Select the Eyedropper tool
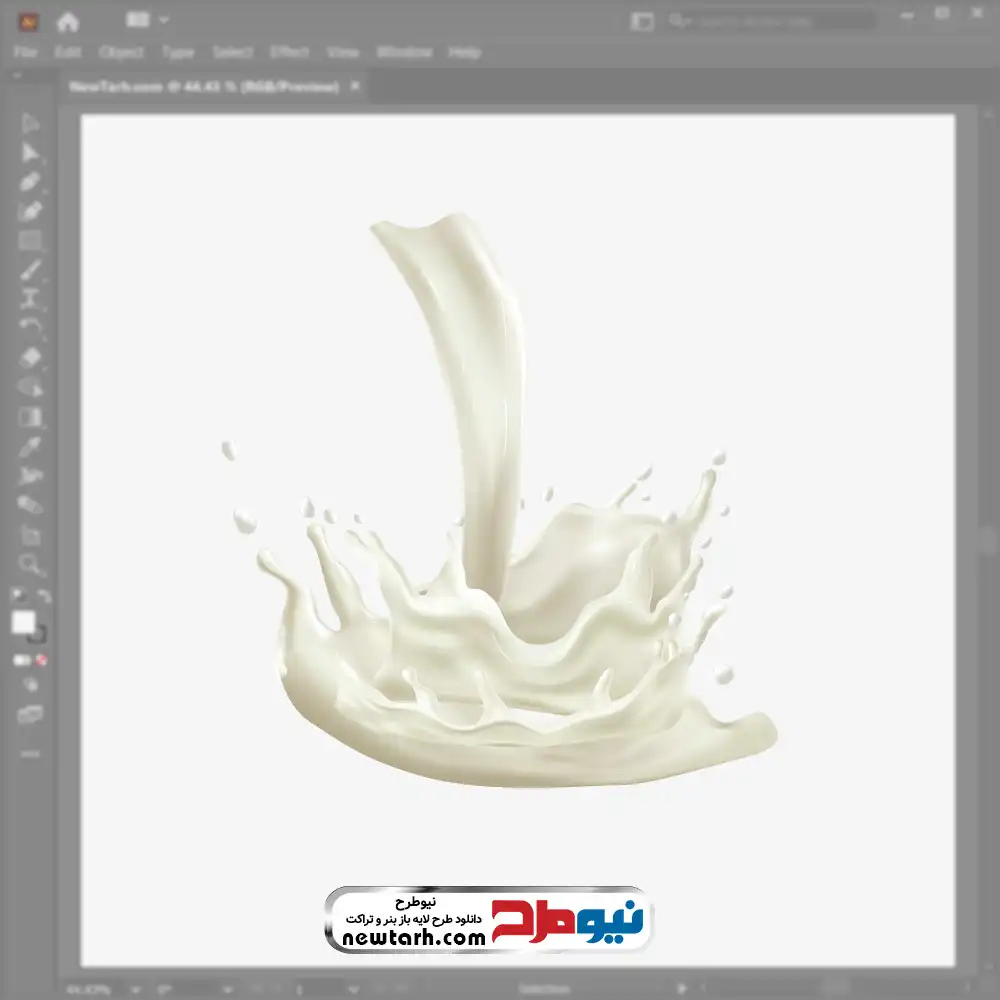 (31, 446)
